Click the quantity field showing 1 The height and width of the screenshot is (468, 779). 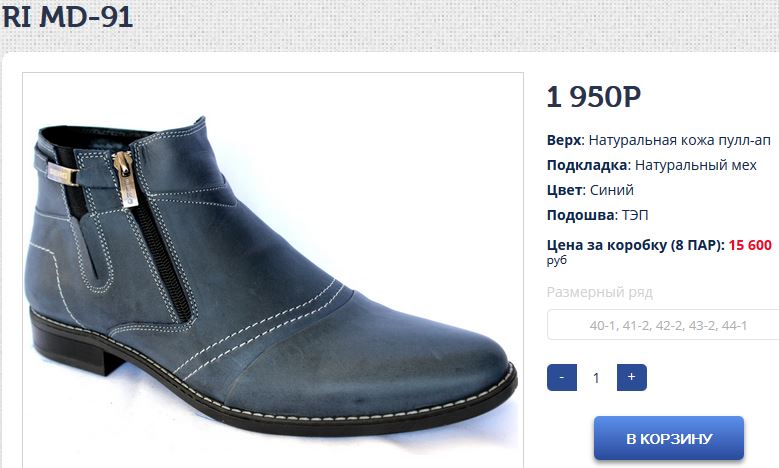(596, 378)
